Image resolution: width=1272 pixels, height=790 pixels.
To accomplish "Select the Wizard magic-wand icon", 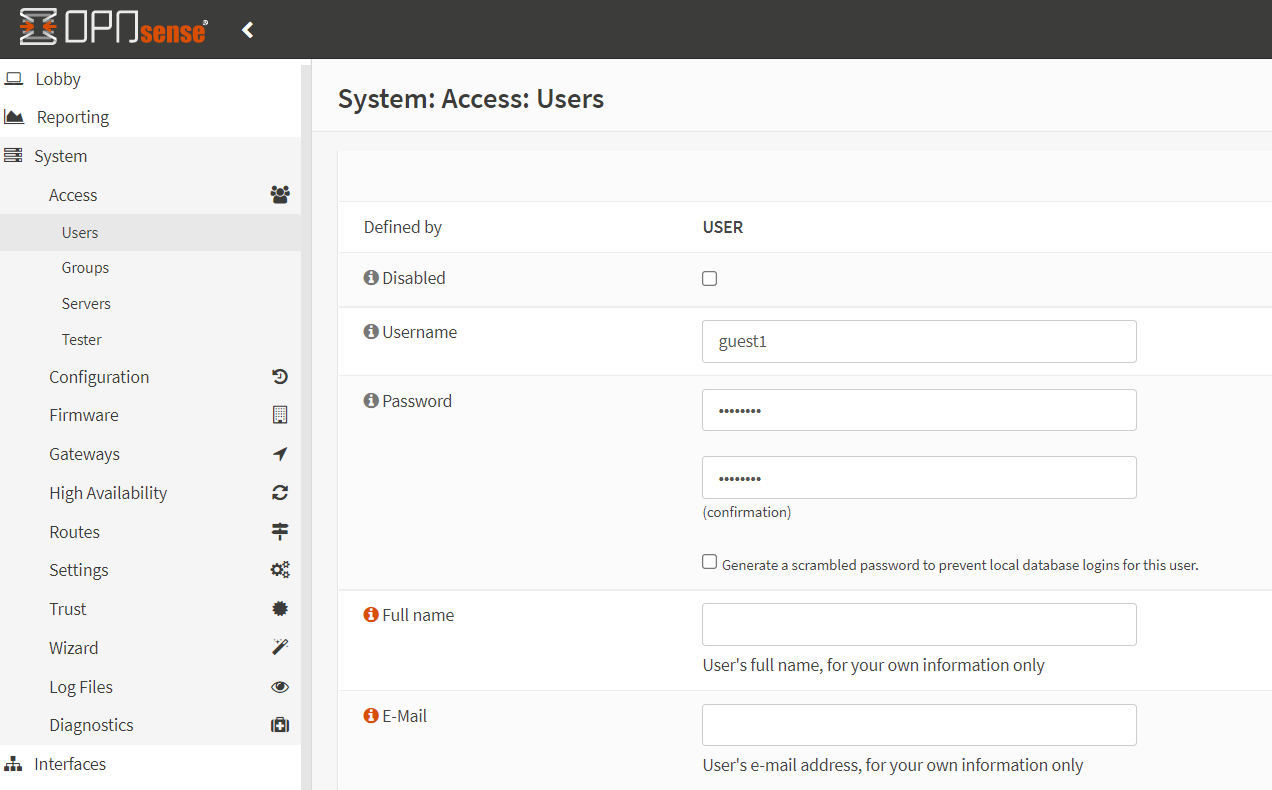I will tap(280, 647).
